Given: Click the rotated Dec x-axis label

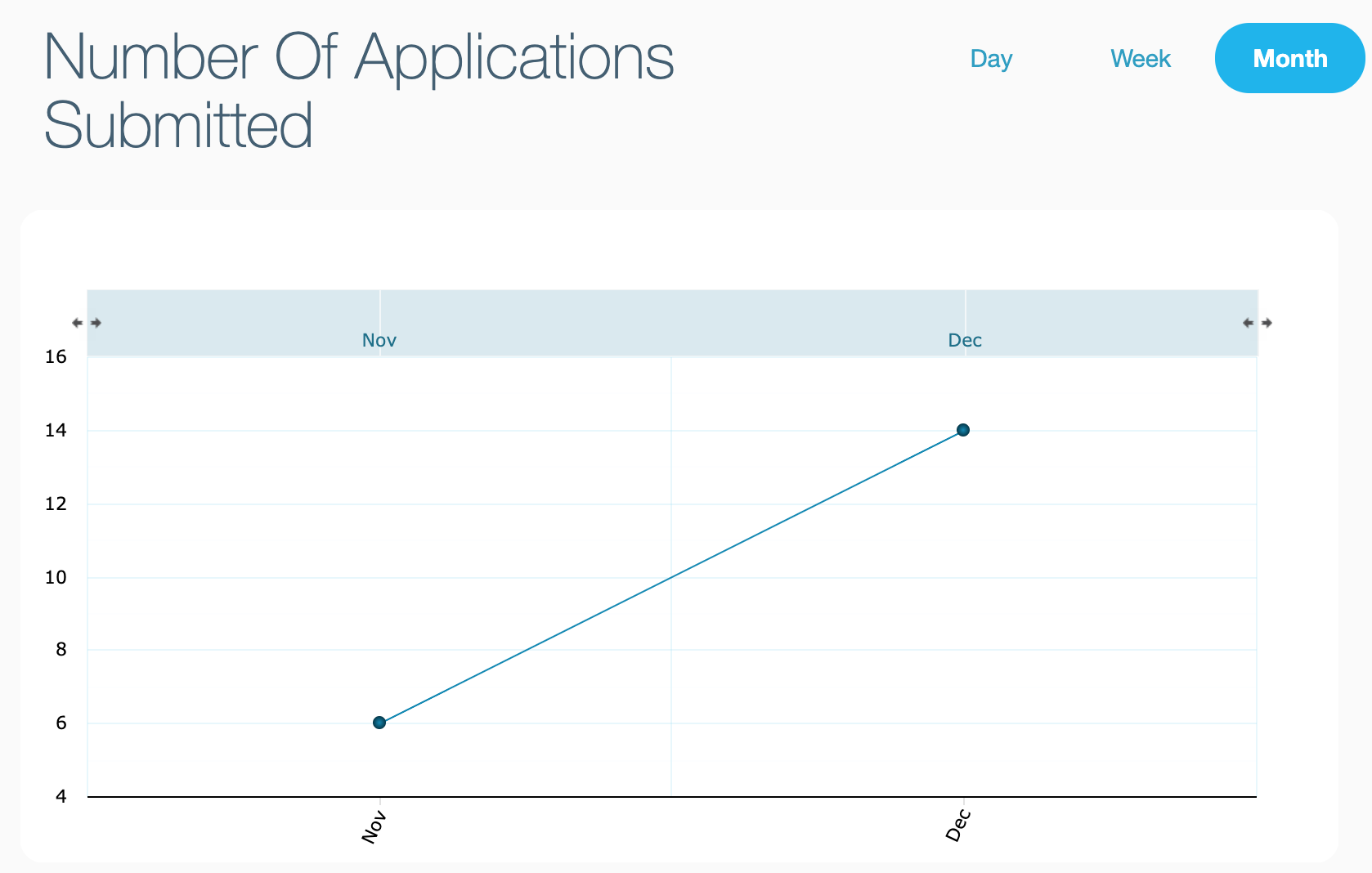Looking at the screenshot, I should click(x=958, y=825).
